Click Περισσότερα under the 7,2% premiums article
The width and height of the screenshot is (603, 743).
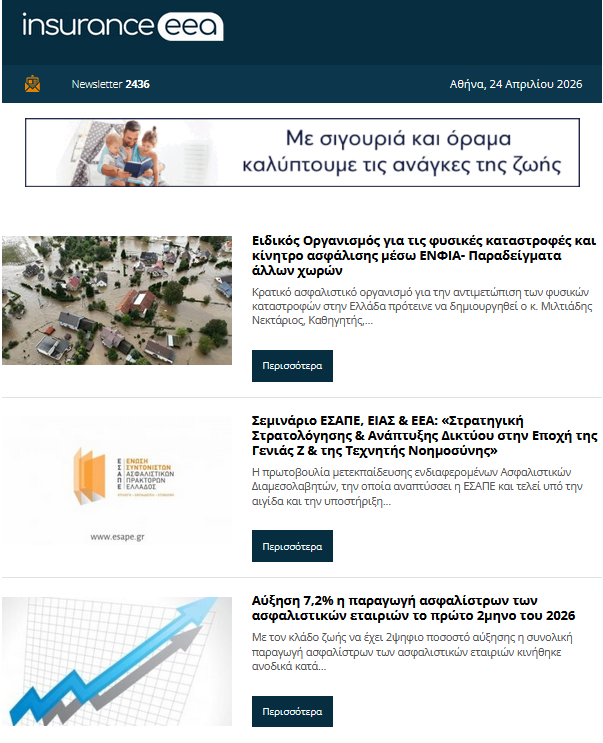[292, 711]
